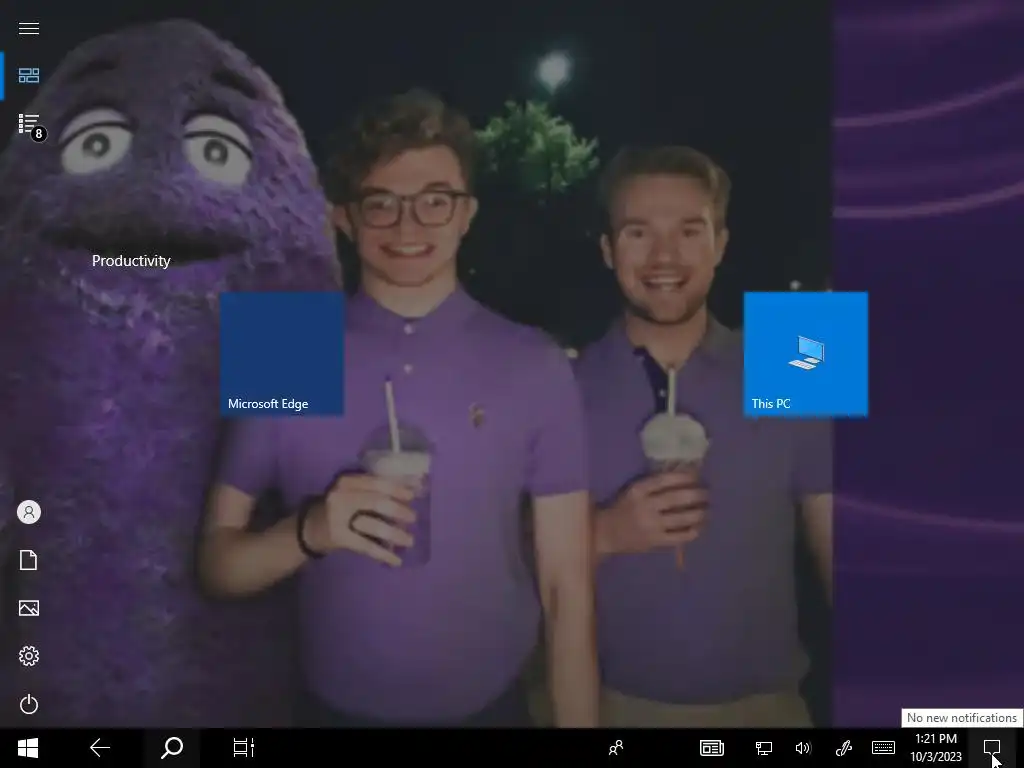This screenshot has height=768, width=1024.
Task: Open Settings with the gear icon
Action: pos(29,656)
